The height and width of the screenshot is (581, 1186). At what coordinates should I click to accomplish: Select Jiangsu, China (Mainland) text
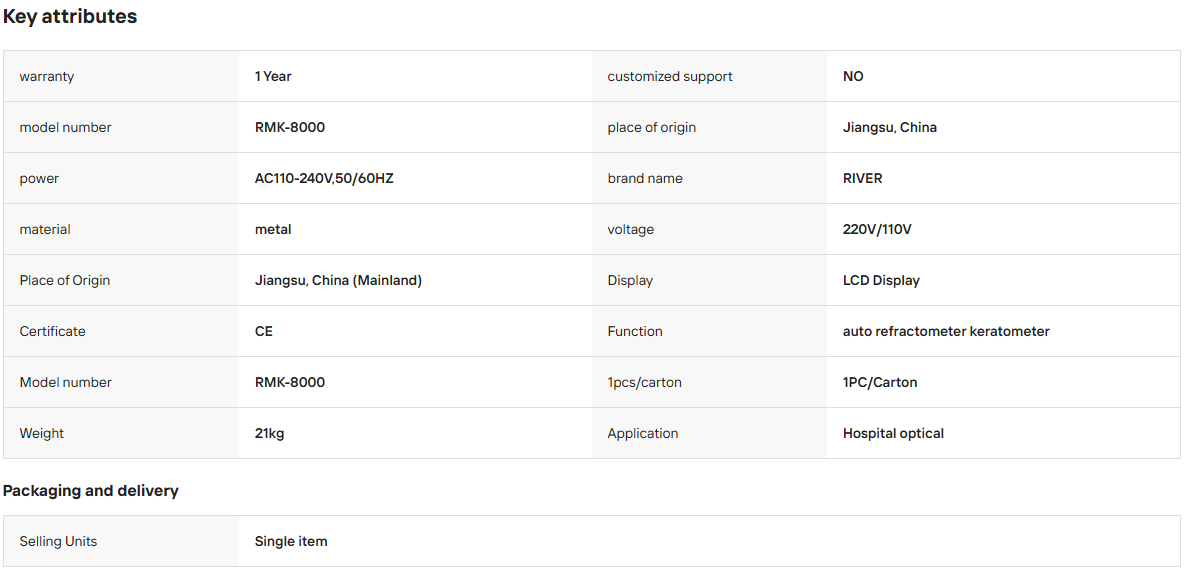(x=338, y=281)
